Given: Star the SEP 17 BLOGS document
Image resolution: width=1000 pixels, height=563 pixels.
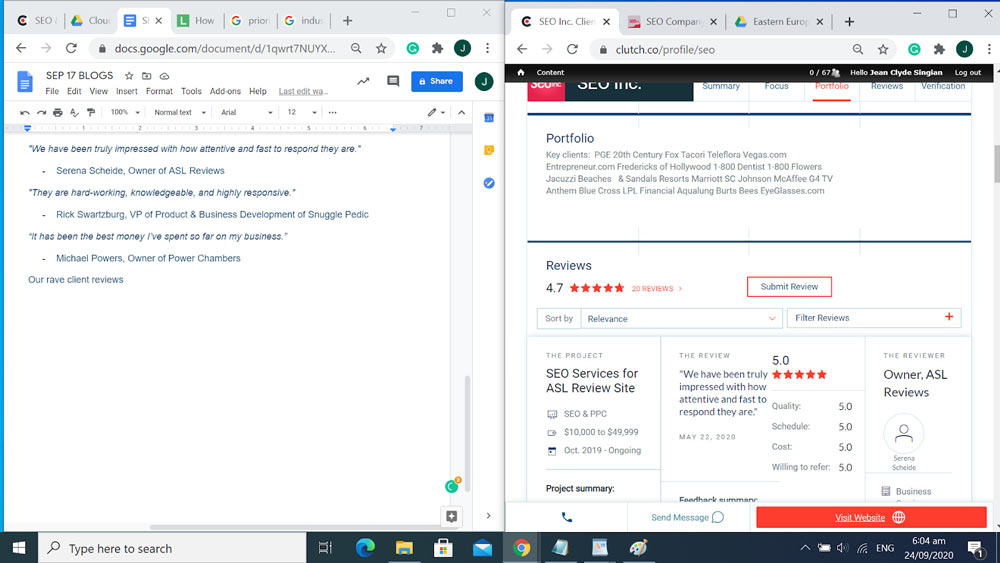Looking at the screenshot, I should click(x=129, y=75).
